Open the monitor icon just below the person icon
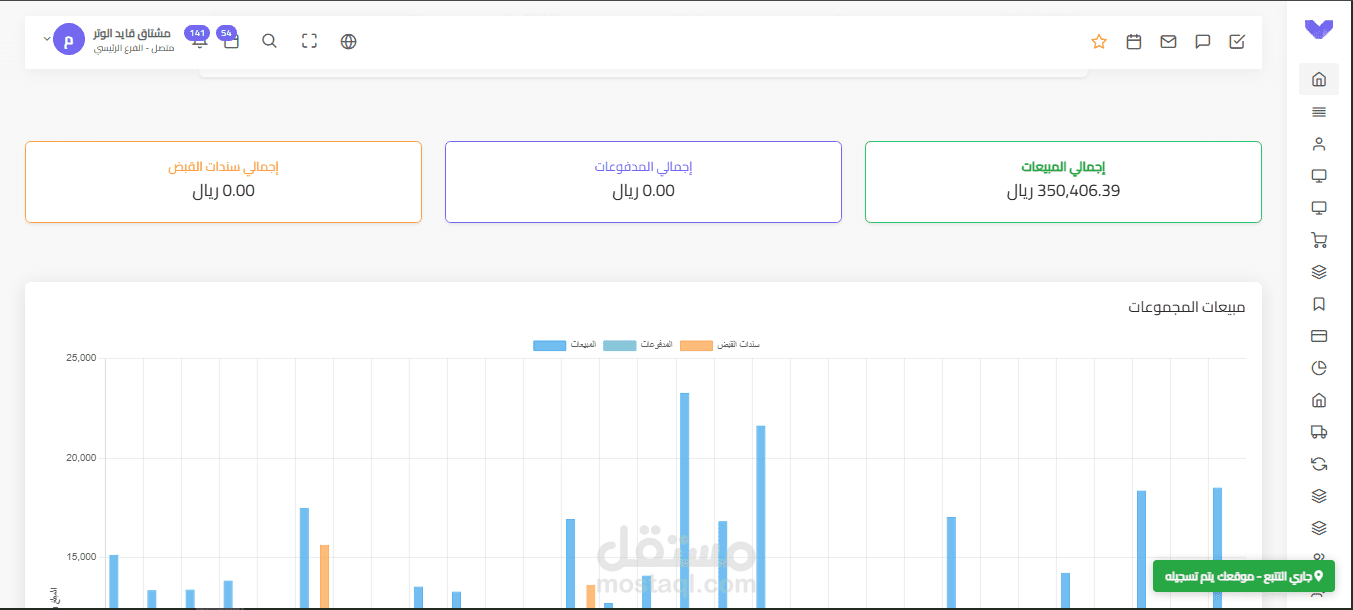 (x=1318, y=176)
